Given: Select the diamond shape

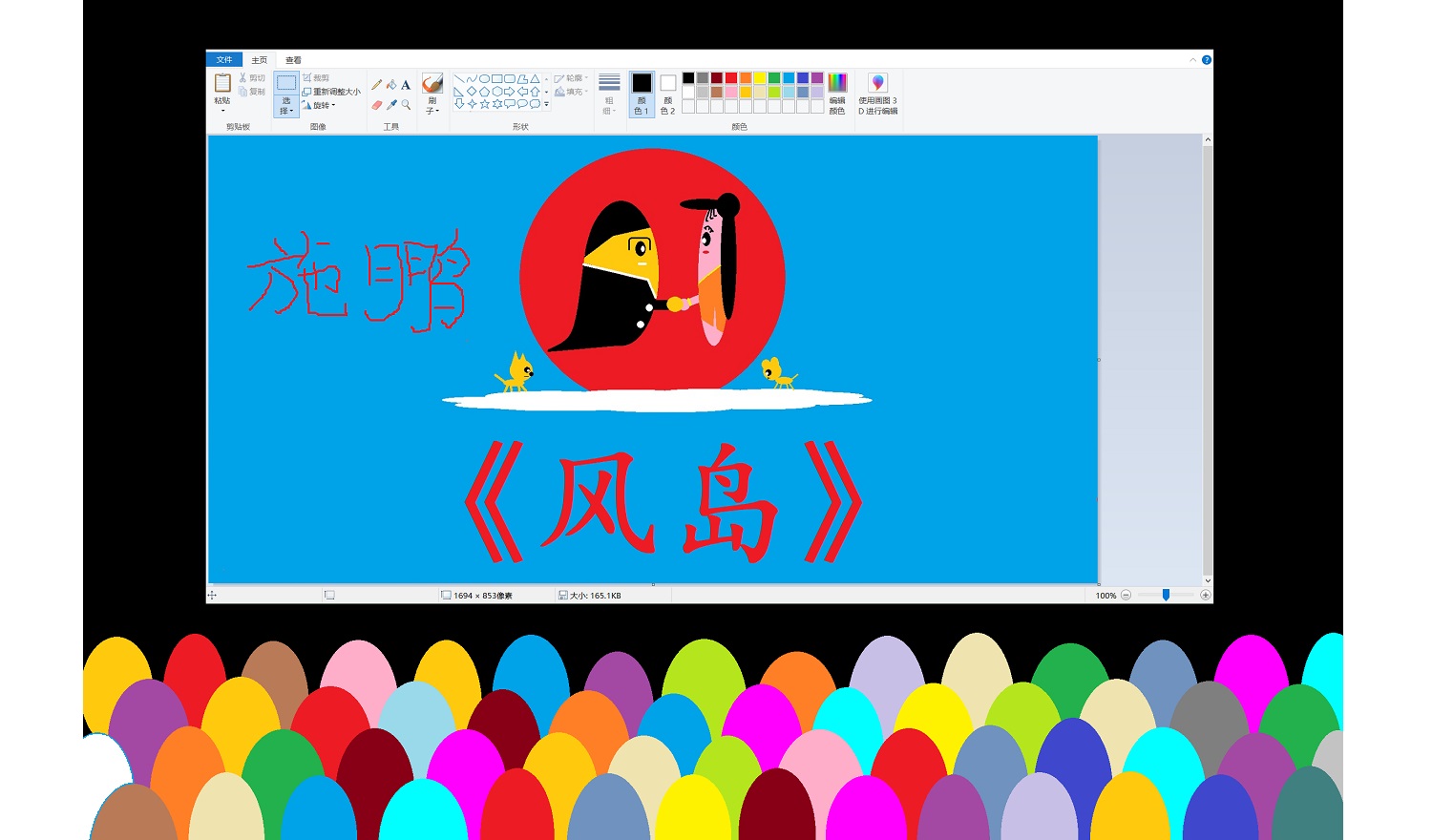Looking at the screenshot, I should pos(472,92).
